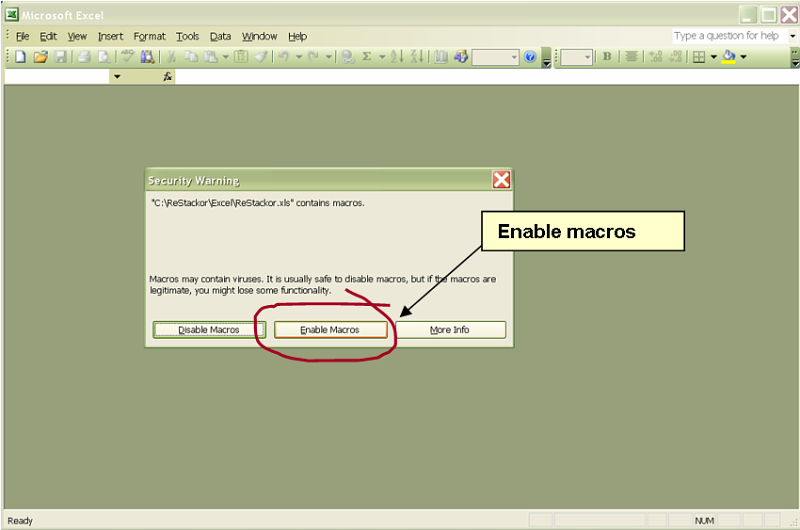Click the Ready status bar text
Screen dimensions: 800x530
click(x=20, y=520)
